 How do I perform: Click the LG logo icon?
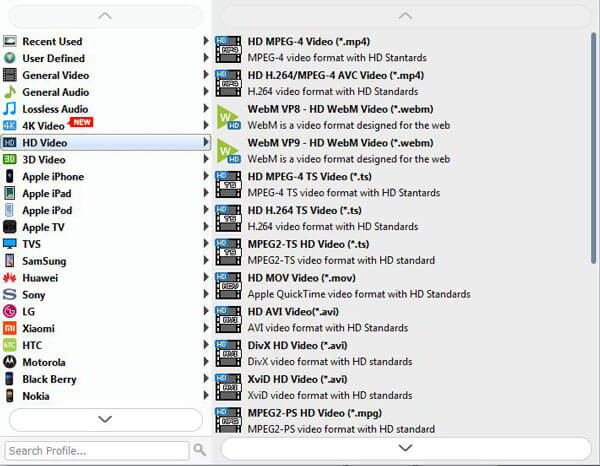click(x=10, y=311)
